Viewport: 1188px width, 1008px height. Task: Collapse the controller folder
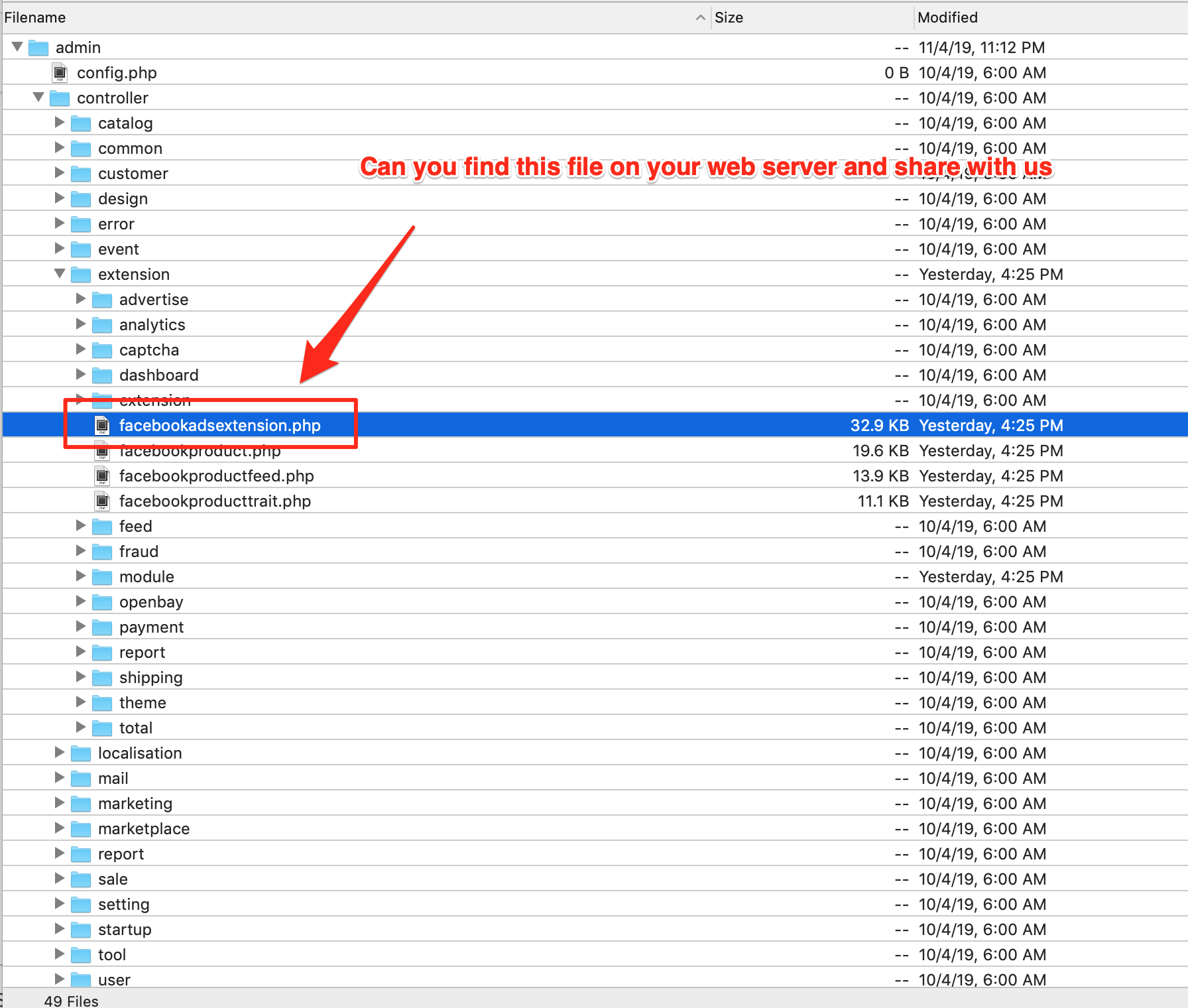coord(38,97)
